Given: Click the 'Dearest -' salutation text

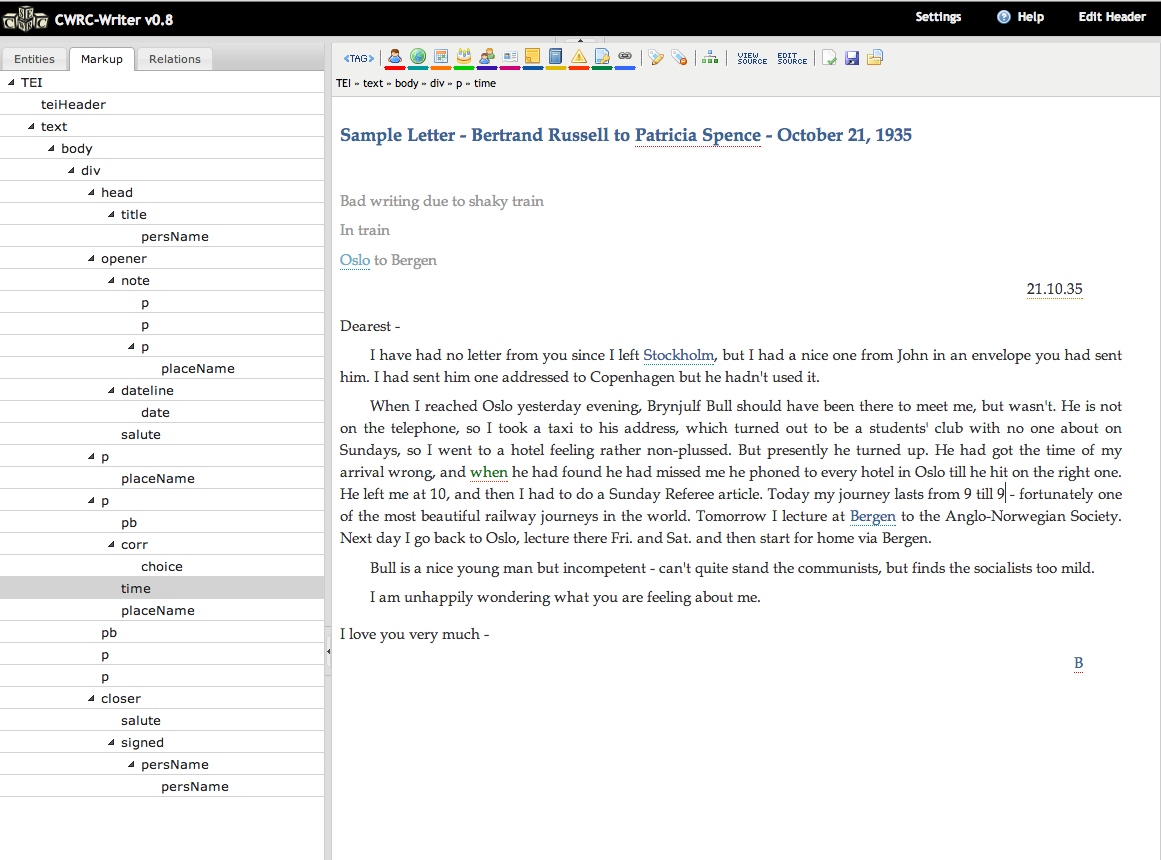Looking at the screenshot, I should (369, 326).
